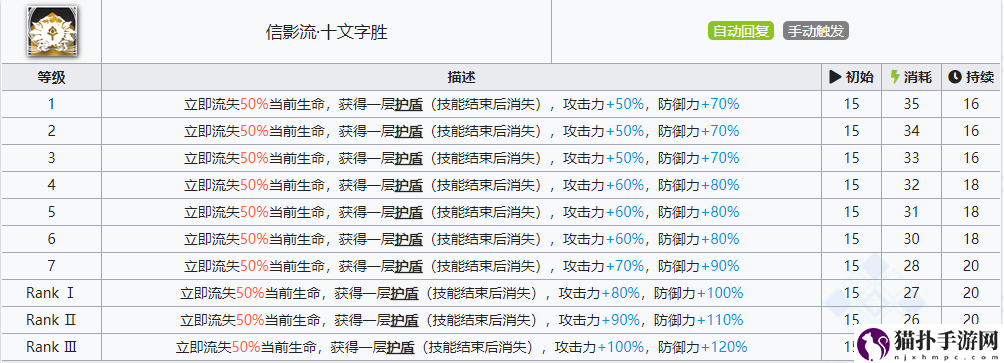Click the consumption value 35
This screenshot has height=363, width=1004.
(x=912, y=104)
